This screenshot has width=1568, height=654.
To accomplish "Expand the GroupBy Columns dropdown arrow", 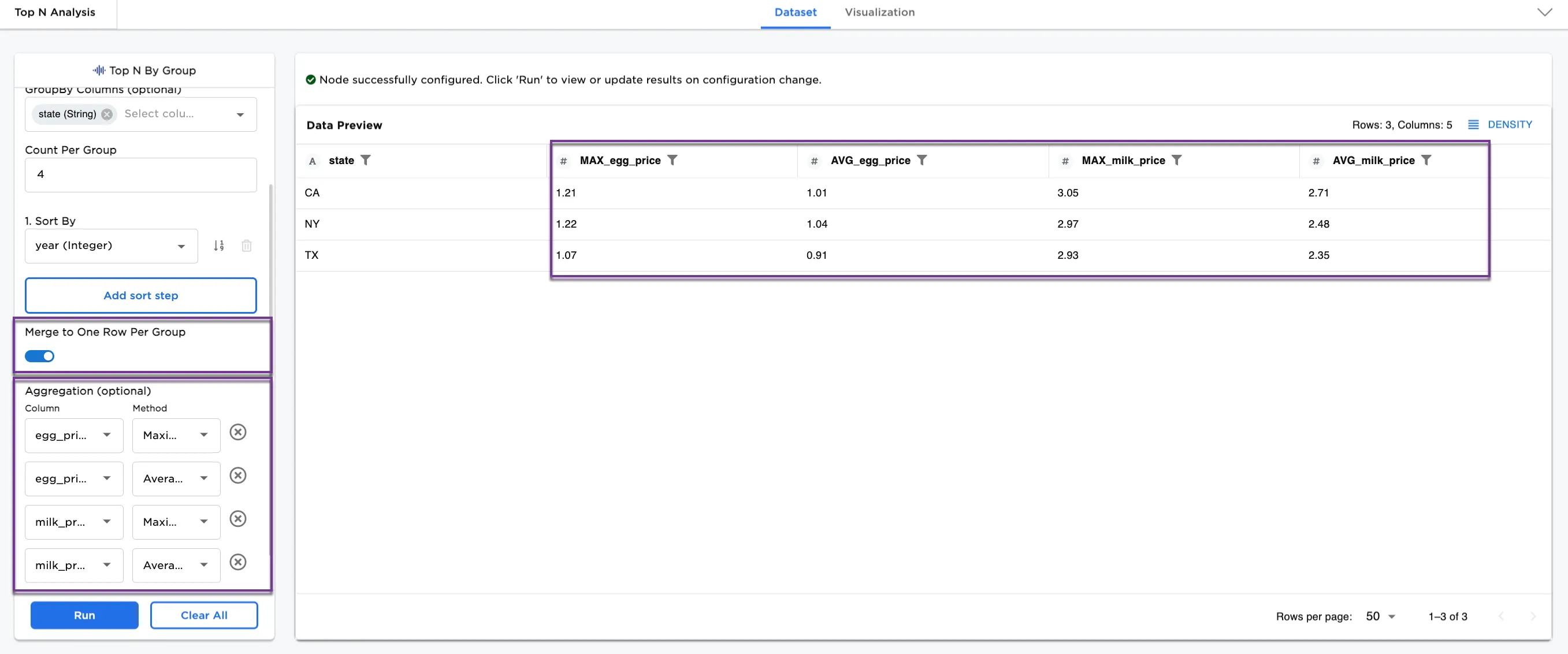I will [x=240, y=114].
